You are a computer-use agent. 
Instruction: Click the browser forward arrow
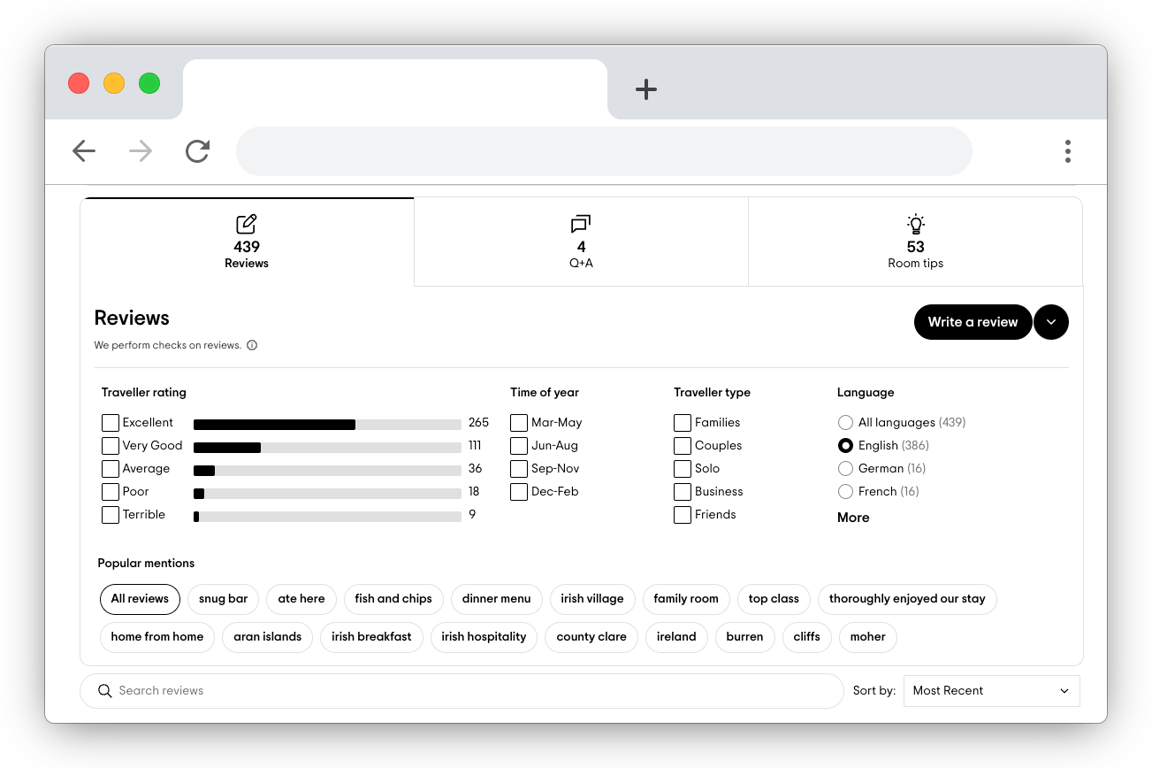tap(140, 151)
